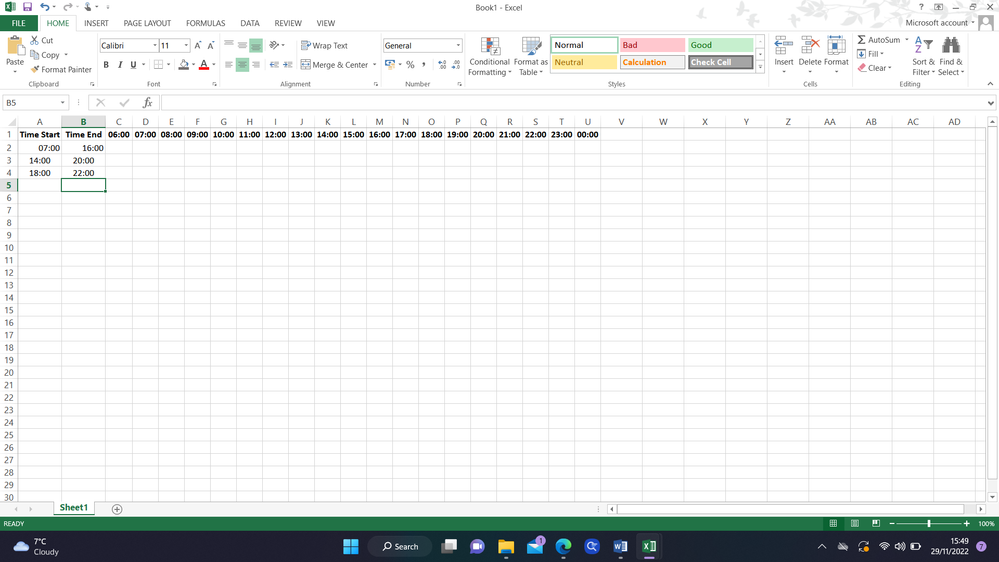The image size is (999, 562).
Task: Activate the Format Painter brush
Action: pyautogui.click(x=61, y=69)
